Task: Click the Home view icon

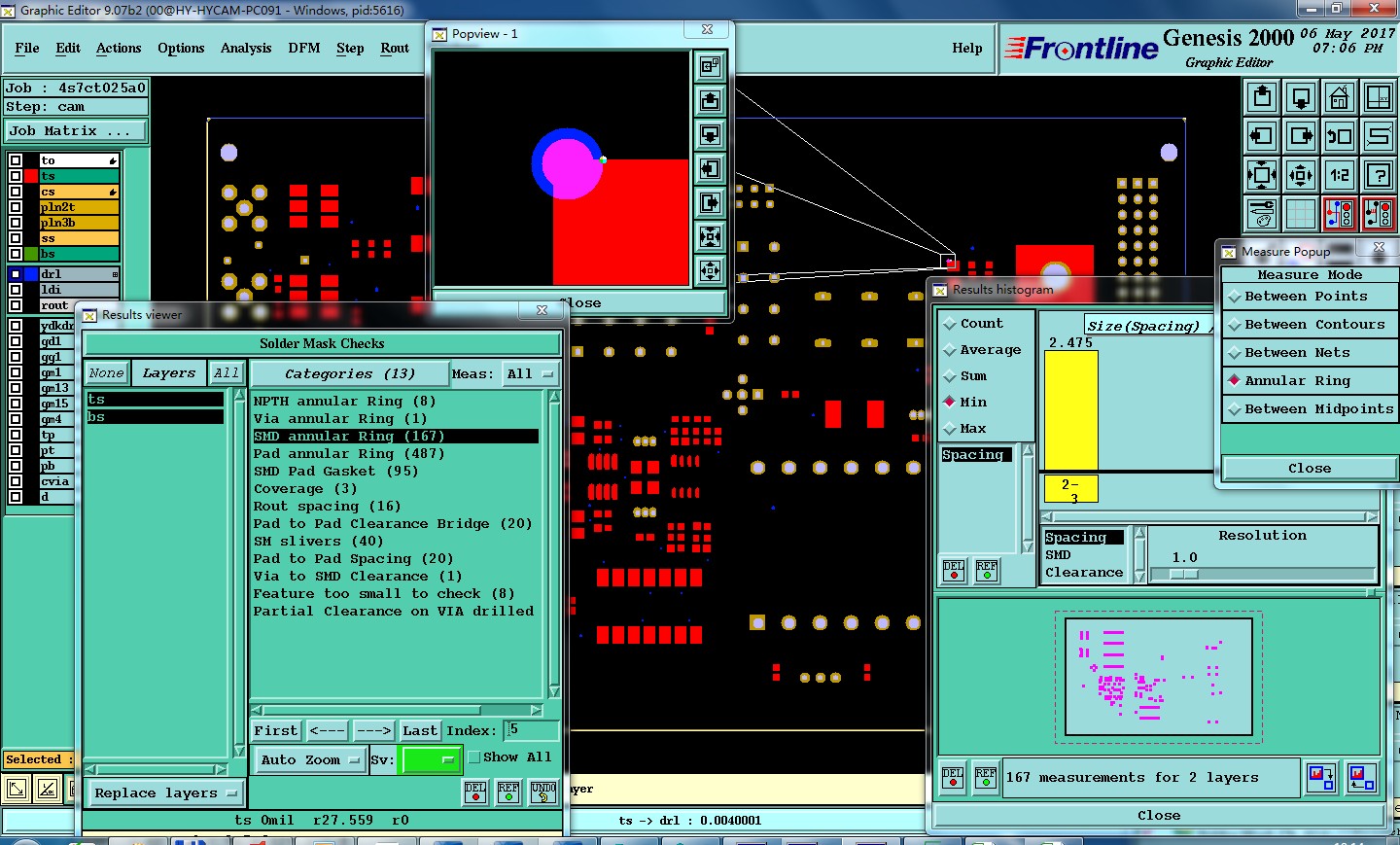Action: click(1340, 98)
